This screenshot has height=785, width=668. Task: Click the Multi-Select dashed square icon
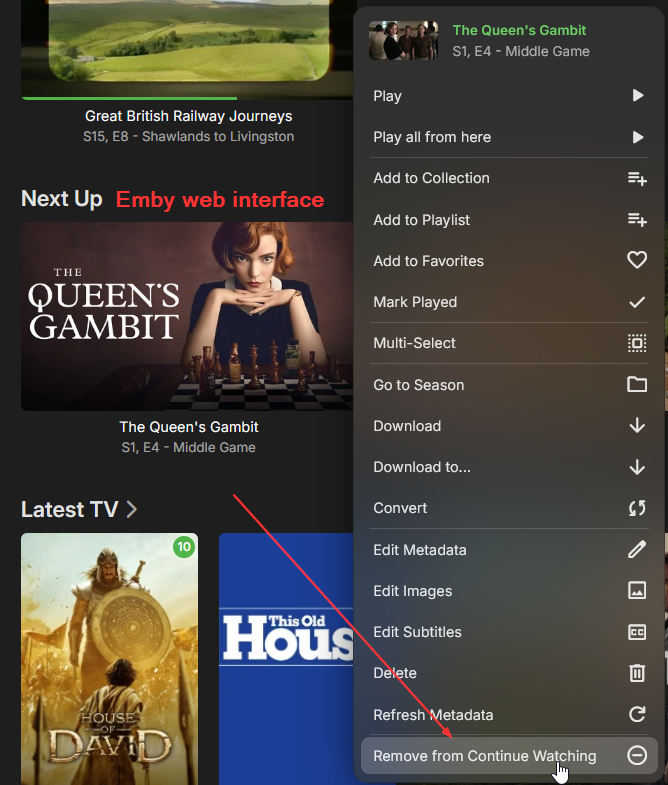[637, 343]
